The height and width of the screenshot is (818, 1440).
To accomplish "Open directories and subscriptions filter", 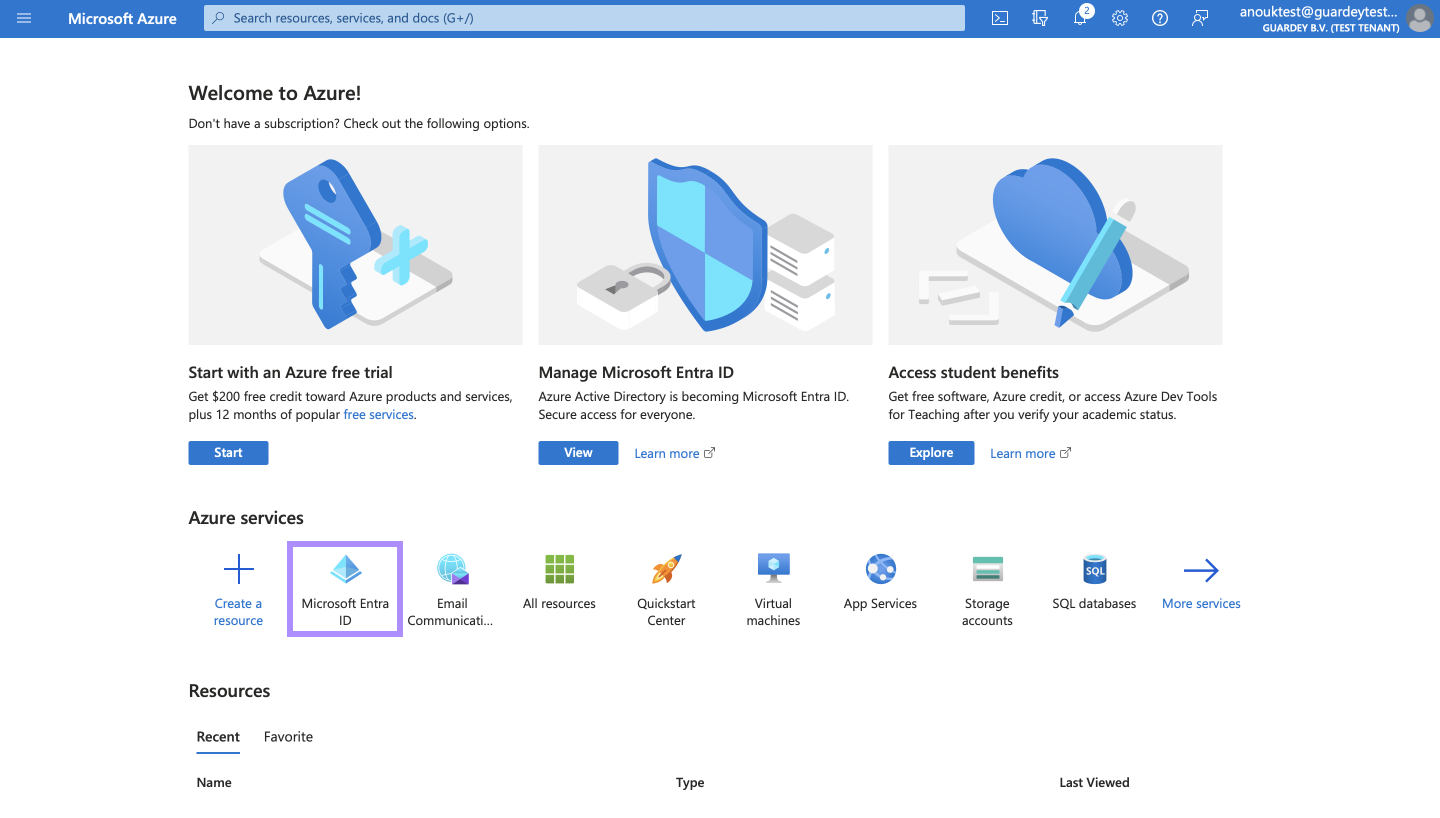I will pos(1040,18).
